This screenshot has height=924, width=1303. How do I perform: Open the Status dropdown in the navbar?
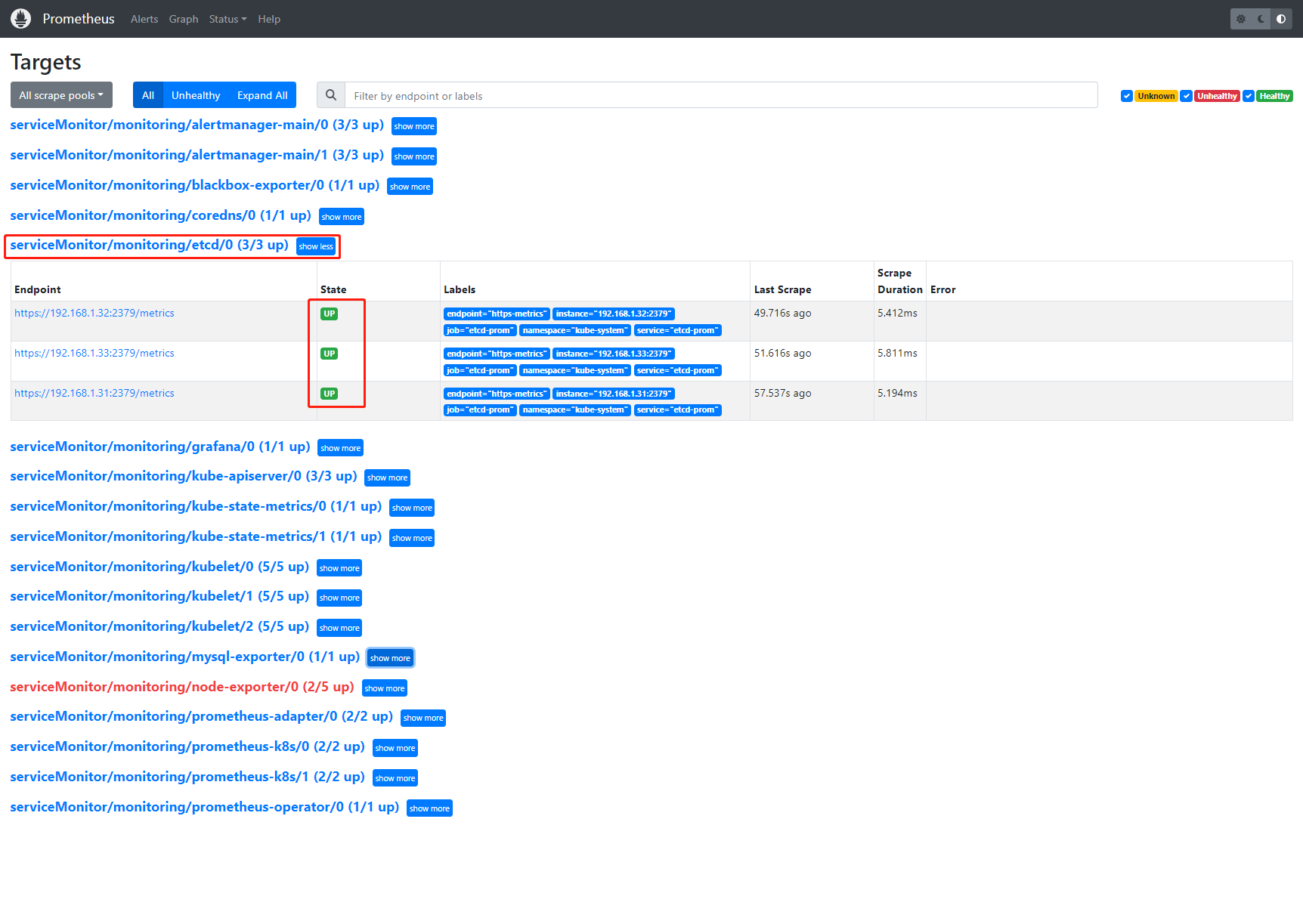point(227,19)
